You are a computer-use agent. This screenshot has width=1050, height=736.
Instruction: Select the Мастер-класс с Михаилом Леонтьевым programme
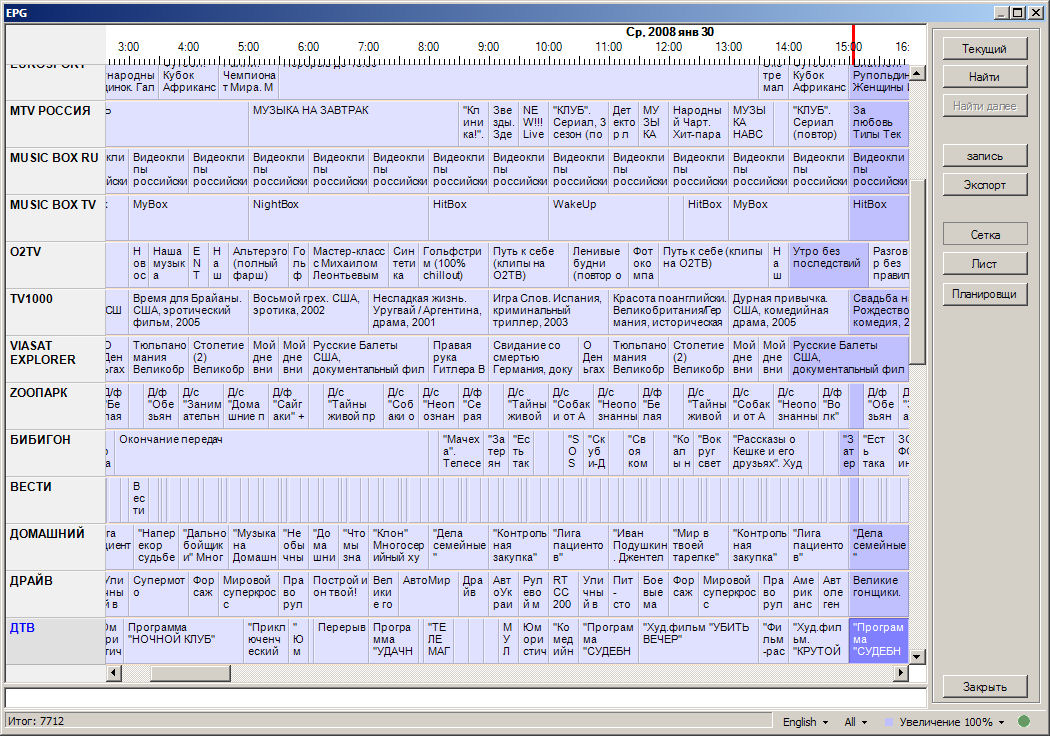tap(348, 265)
